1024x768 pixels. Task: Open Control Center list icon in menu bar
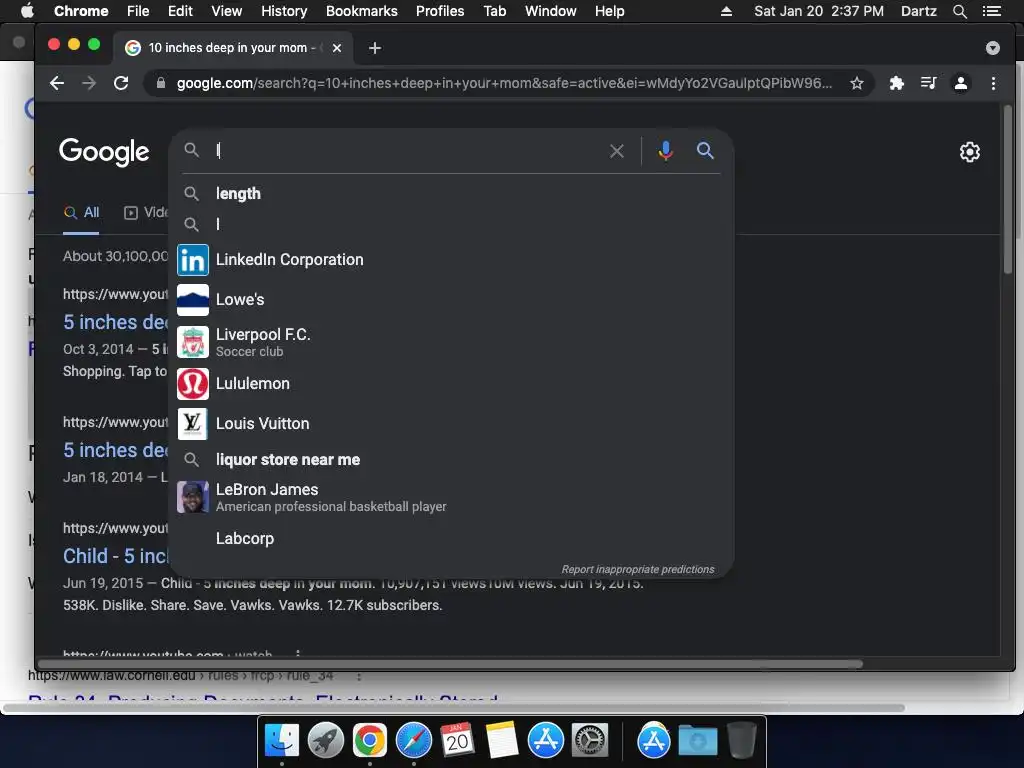(992, 11)
